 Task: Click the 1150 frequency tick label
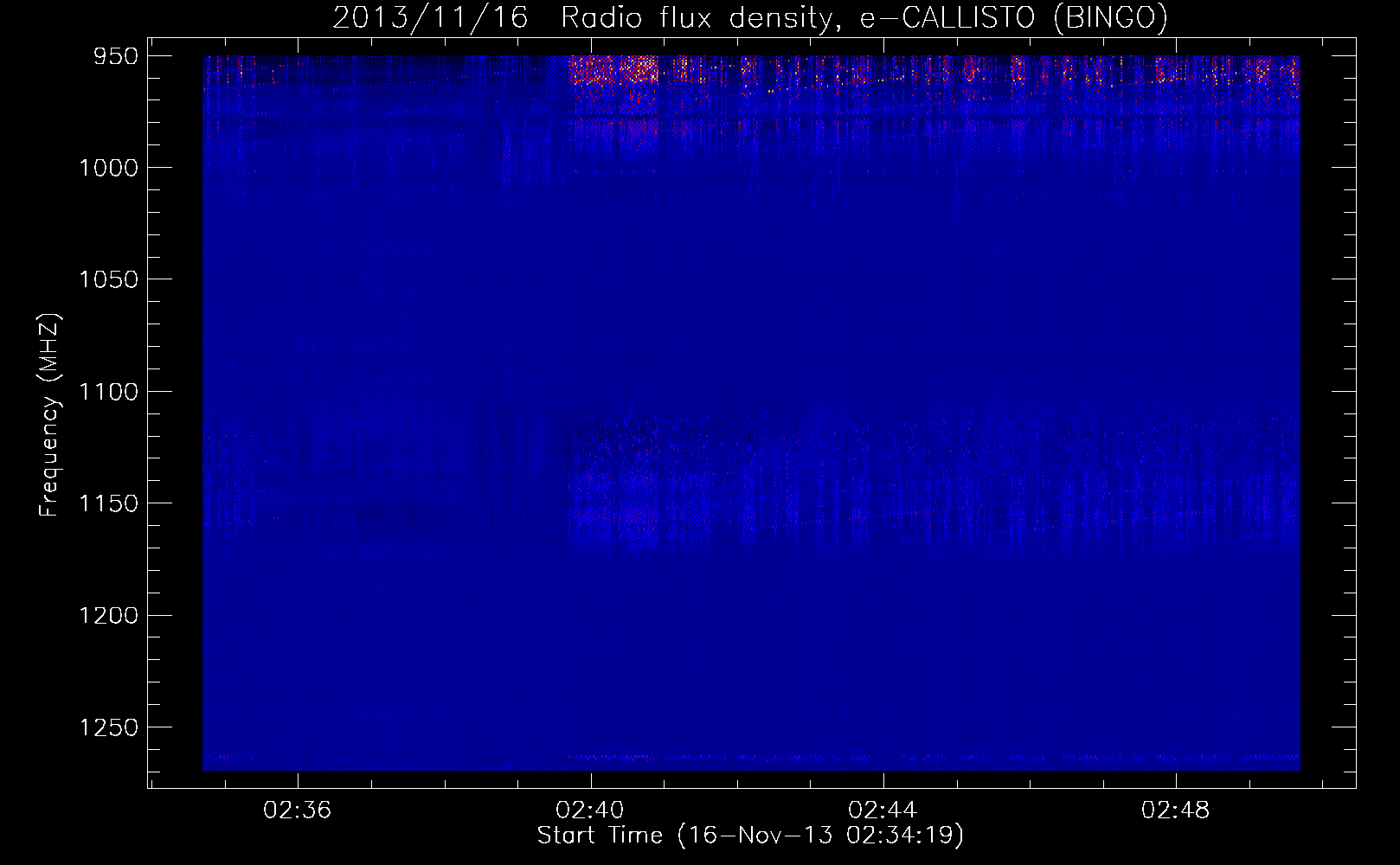click(x=108, y=503)
